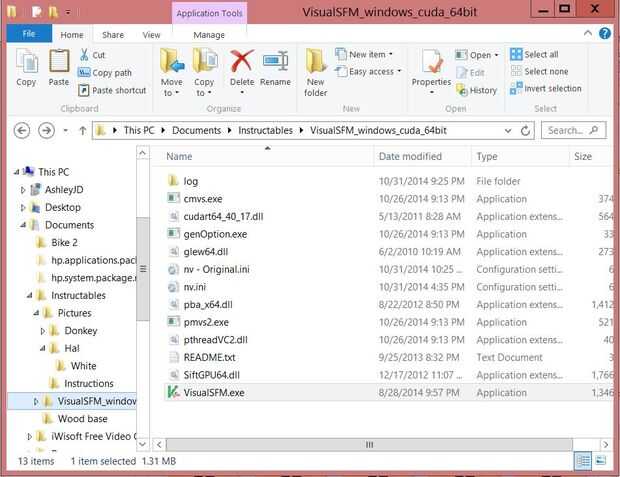Select the SiftGPU64.dll file
This screenshot has width=620, height=477.
(x=212, y=375)
